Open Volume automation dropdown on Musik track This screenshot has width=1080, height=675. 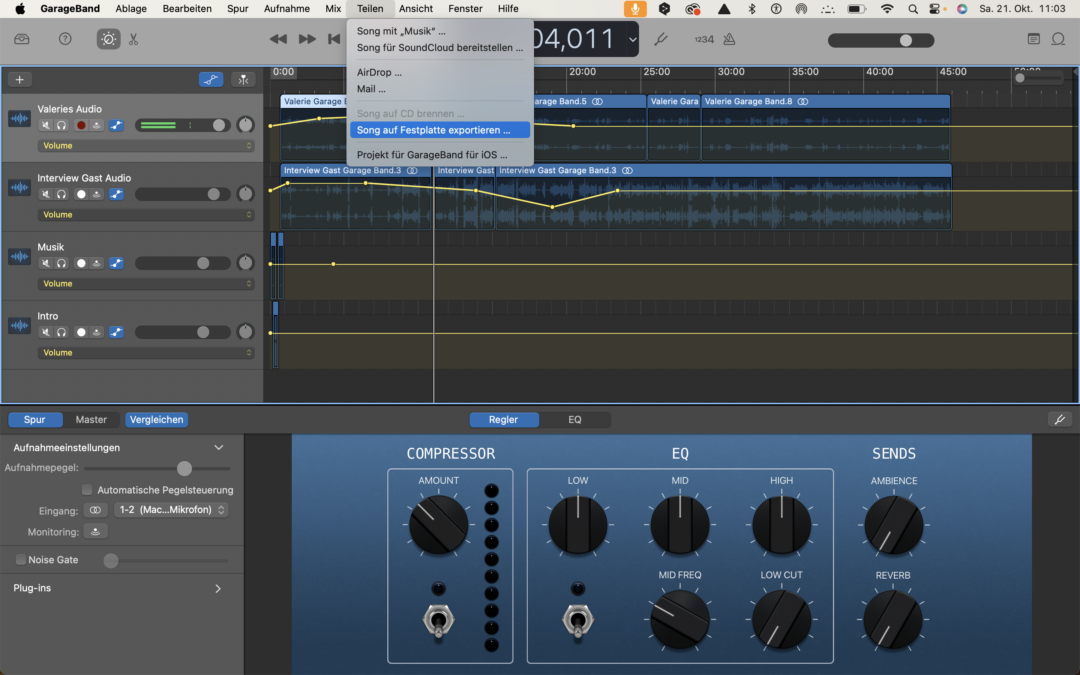(145, 284)
